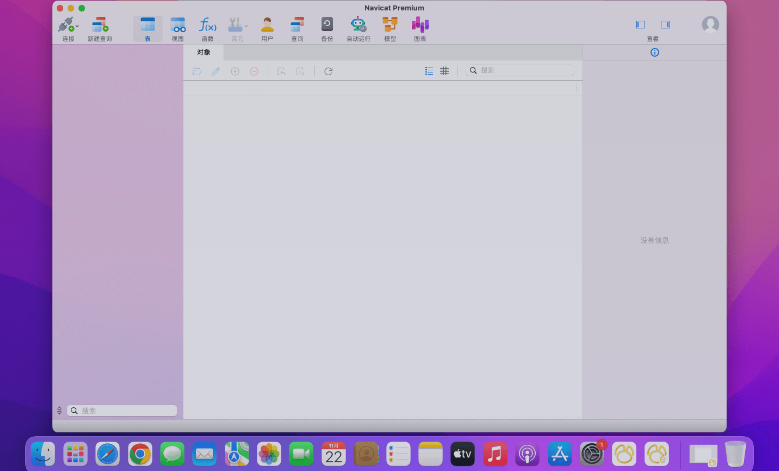The image size is (779, 471).
Task: Click the user account avatar icon
Action: (710, 24)
